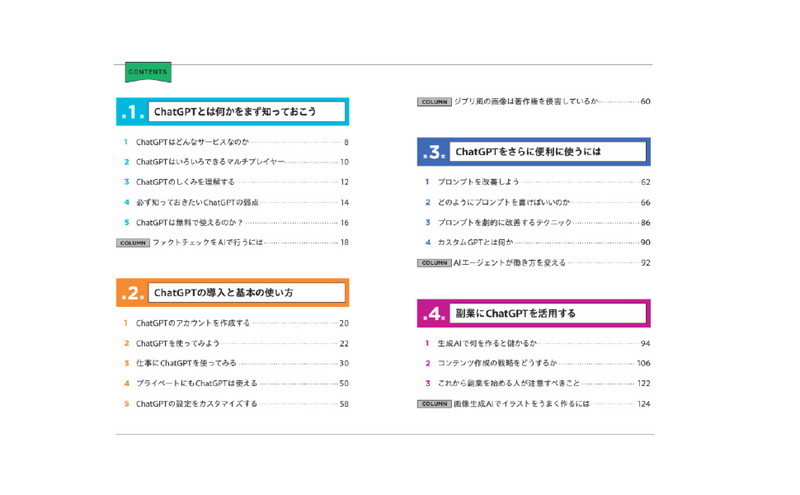
Task: Open entry ChatGPTのしくみを理解する
Action: tap(185, 182)
